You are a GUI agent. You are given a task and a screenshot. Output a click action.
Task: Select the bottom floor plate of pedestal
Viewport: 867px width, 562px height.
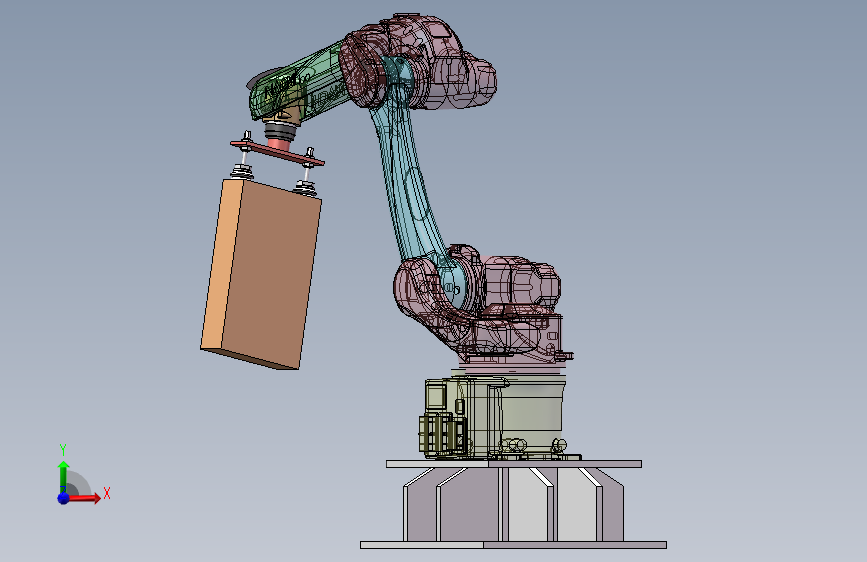click(x=513, y=545)
